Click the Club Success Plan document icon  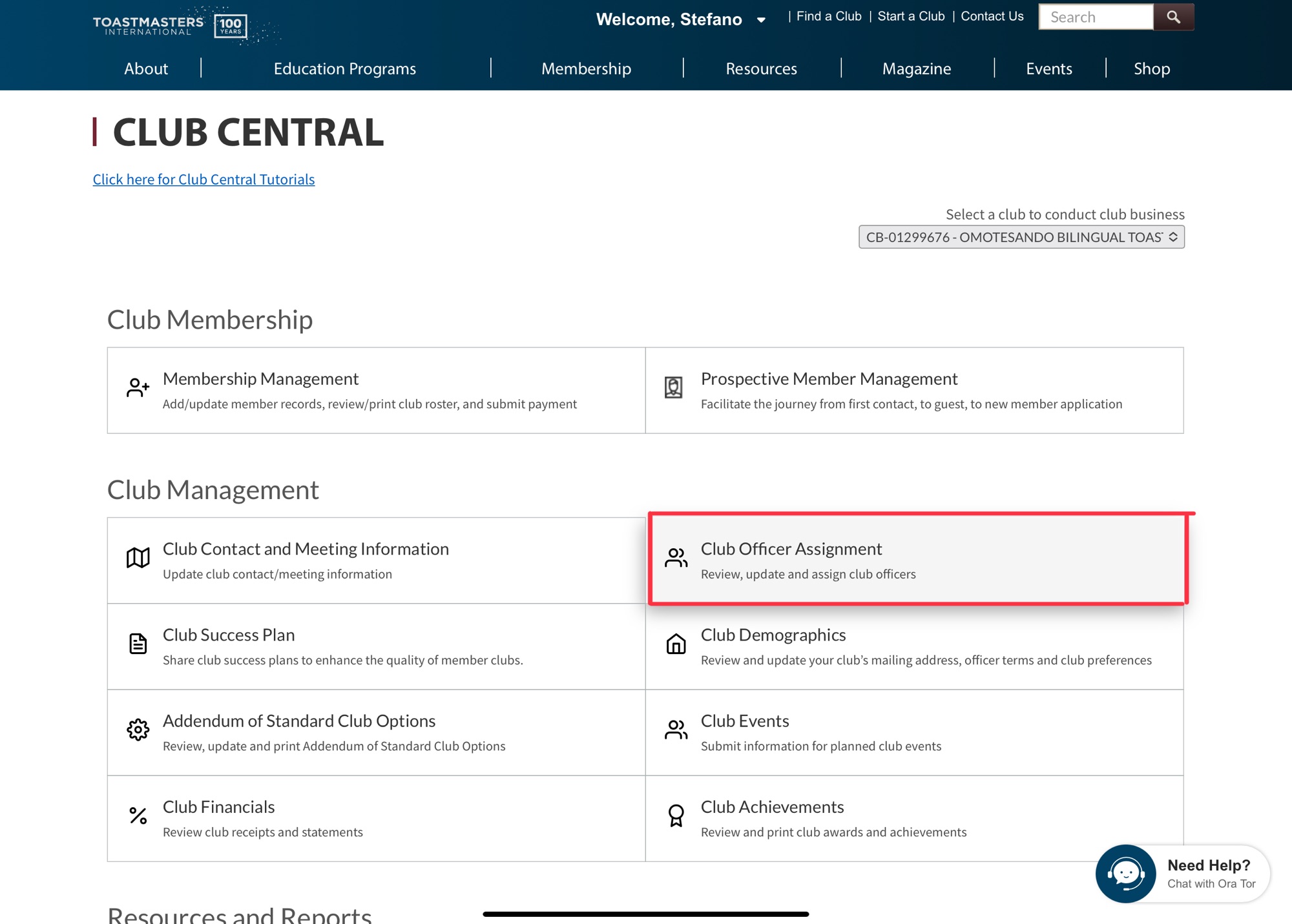pos(138,644)
